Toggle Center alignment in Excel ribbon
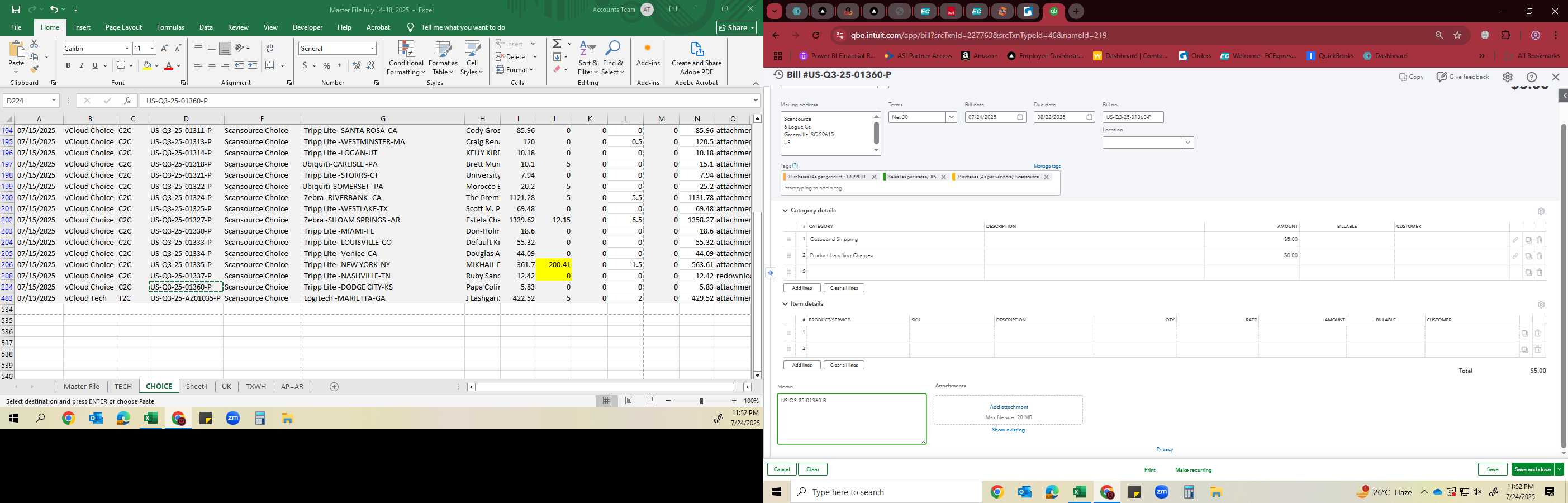This screenshot has width=1568, height=503. click(x=211, y=65)
